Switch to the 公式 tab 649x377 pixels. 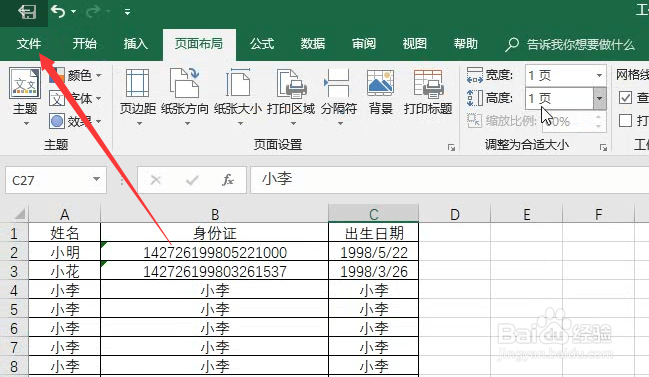click(x=262, y=43)
